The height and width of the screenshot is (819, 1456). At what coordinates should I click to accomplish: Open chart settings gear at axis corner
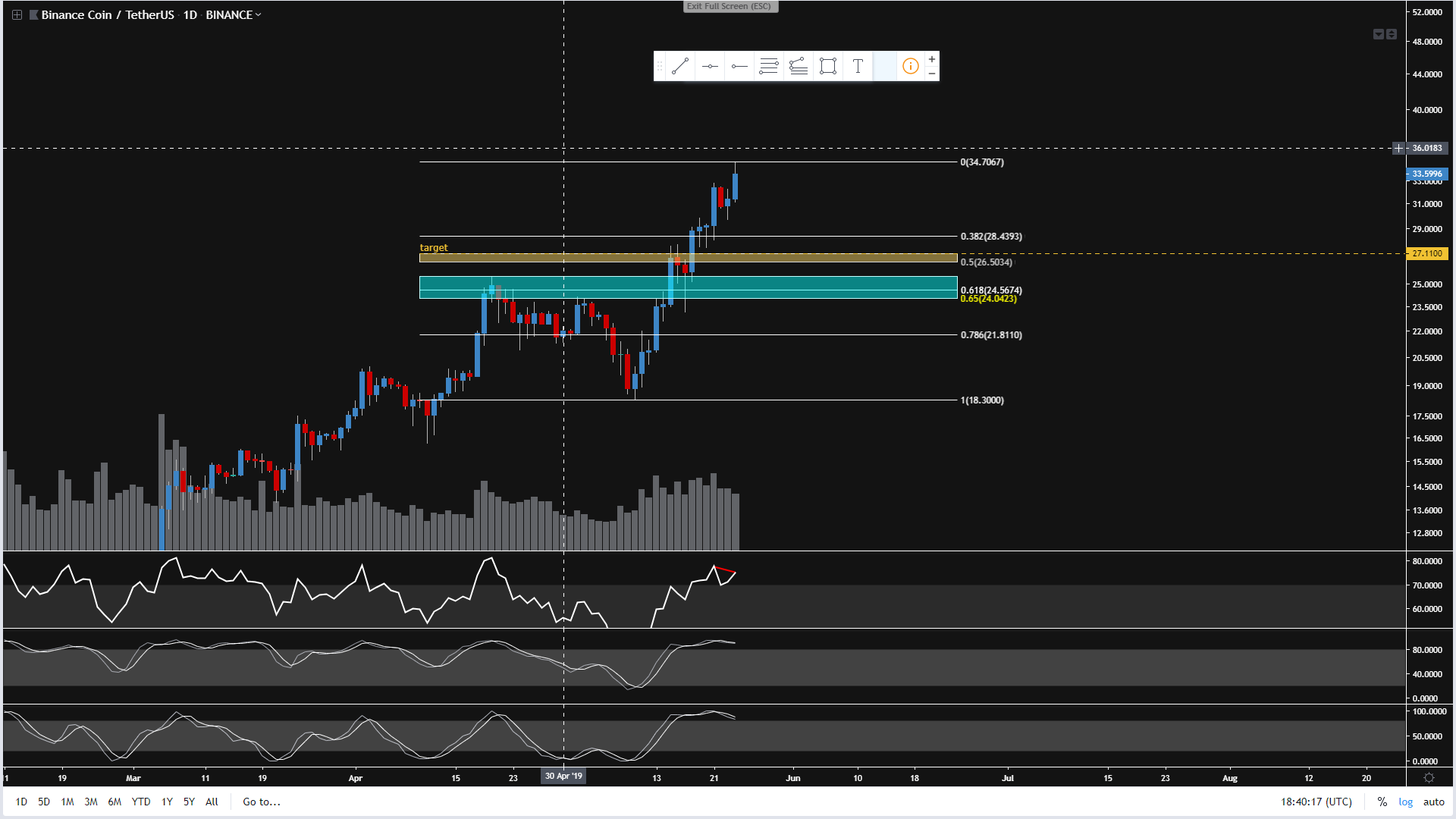point(1429,778)
